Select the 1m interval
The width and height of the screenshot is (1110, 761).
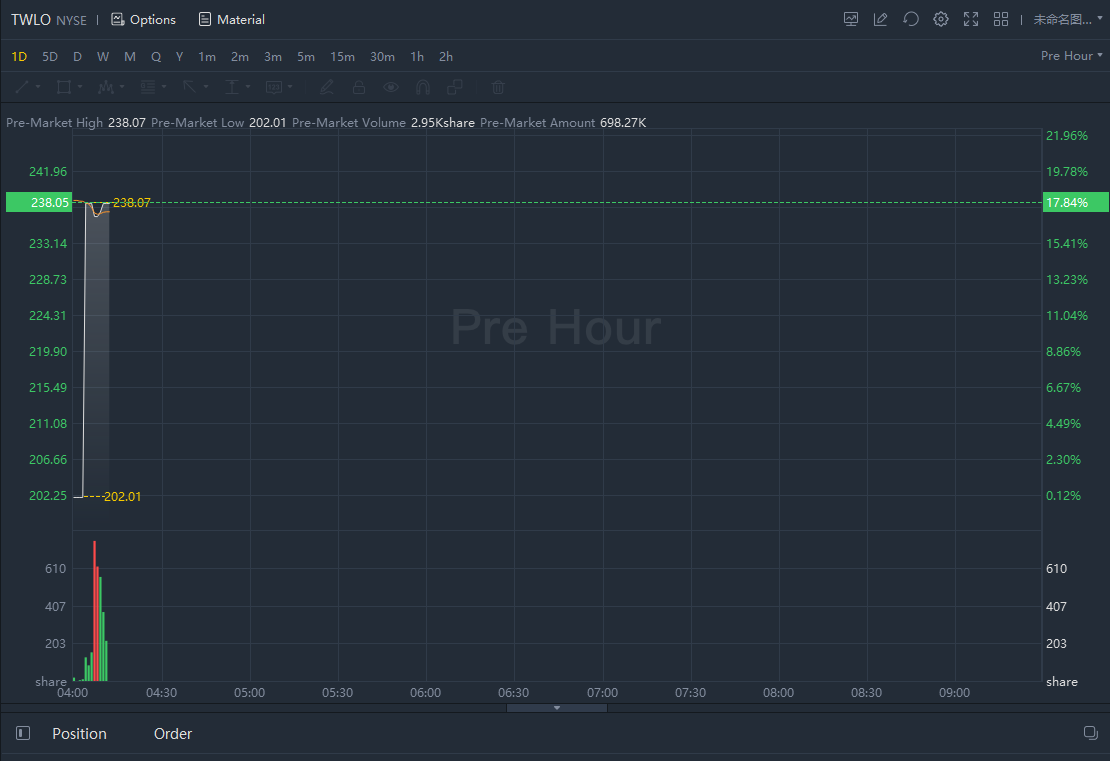[x=207, y=57]
